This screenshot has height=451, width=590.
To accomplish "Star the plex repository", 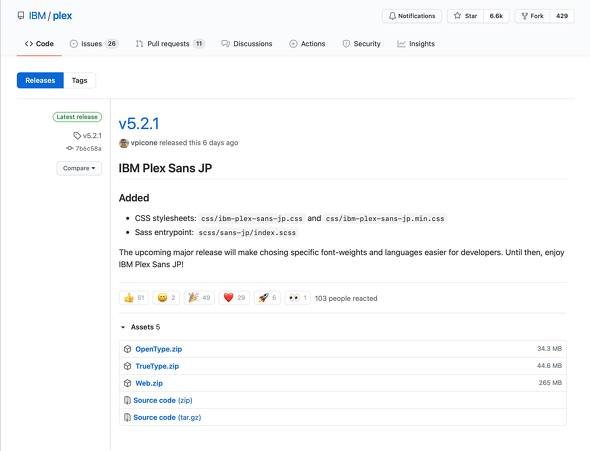I will [x=465, y=16].
